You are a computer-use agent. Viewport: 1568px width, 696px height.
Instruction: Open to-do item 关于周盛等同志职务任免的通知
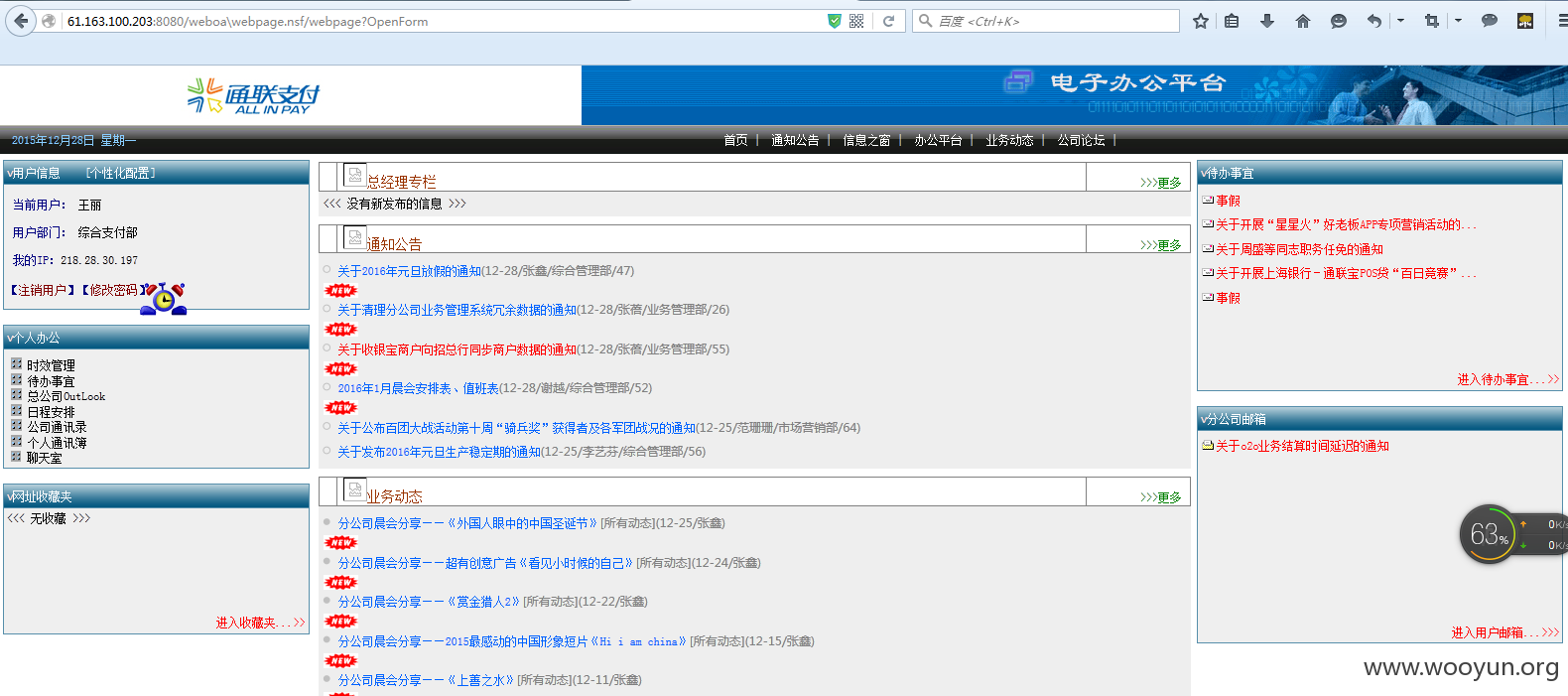pos(1299,249)
